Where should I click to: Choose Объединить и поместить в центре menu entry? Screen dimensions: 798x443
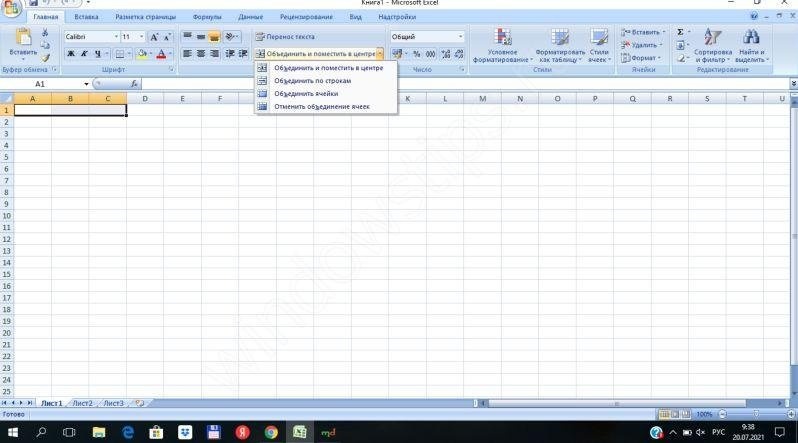click(x=326, y=68)
